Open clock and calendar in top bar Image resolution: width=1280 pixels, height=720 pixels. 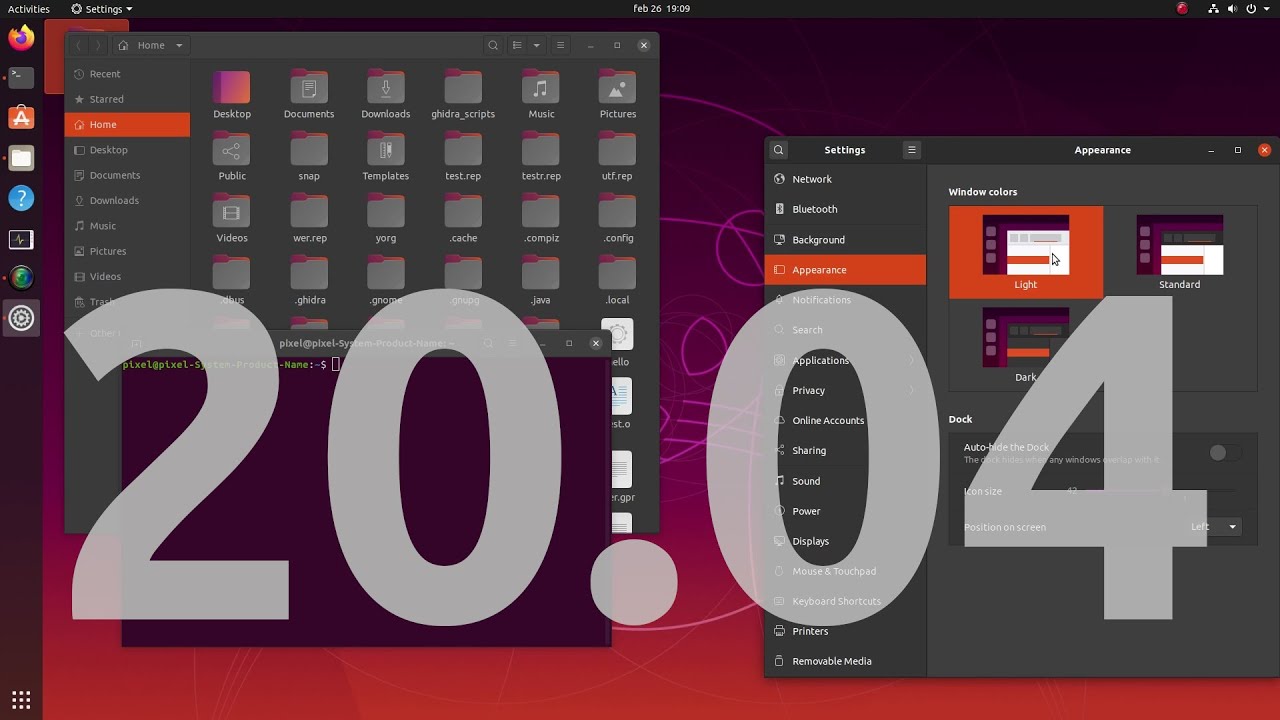[661, 9]
